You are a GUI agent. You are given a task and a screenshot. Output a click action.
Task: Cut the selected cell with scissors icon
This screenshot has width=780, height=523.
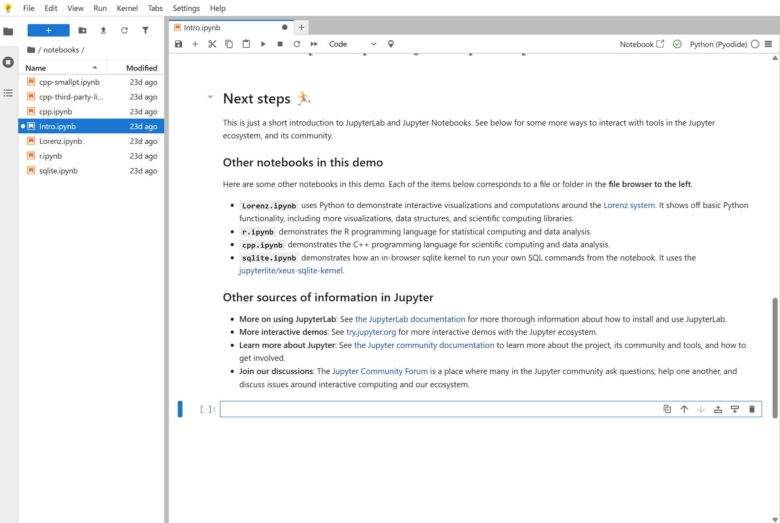tap(212, 44)
